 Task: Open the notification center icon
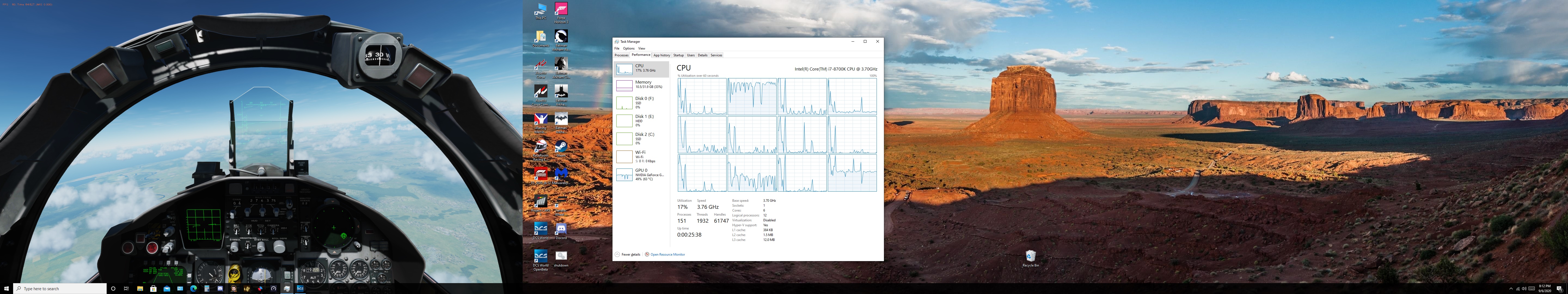point(1560,289)
